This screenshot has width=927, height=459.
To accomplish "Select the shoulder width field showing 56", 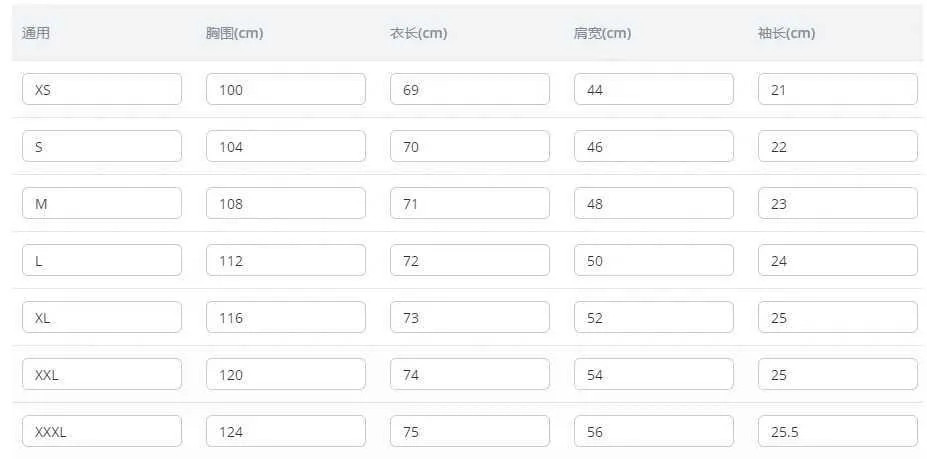I will [654, 431].
